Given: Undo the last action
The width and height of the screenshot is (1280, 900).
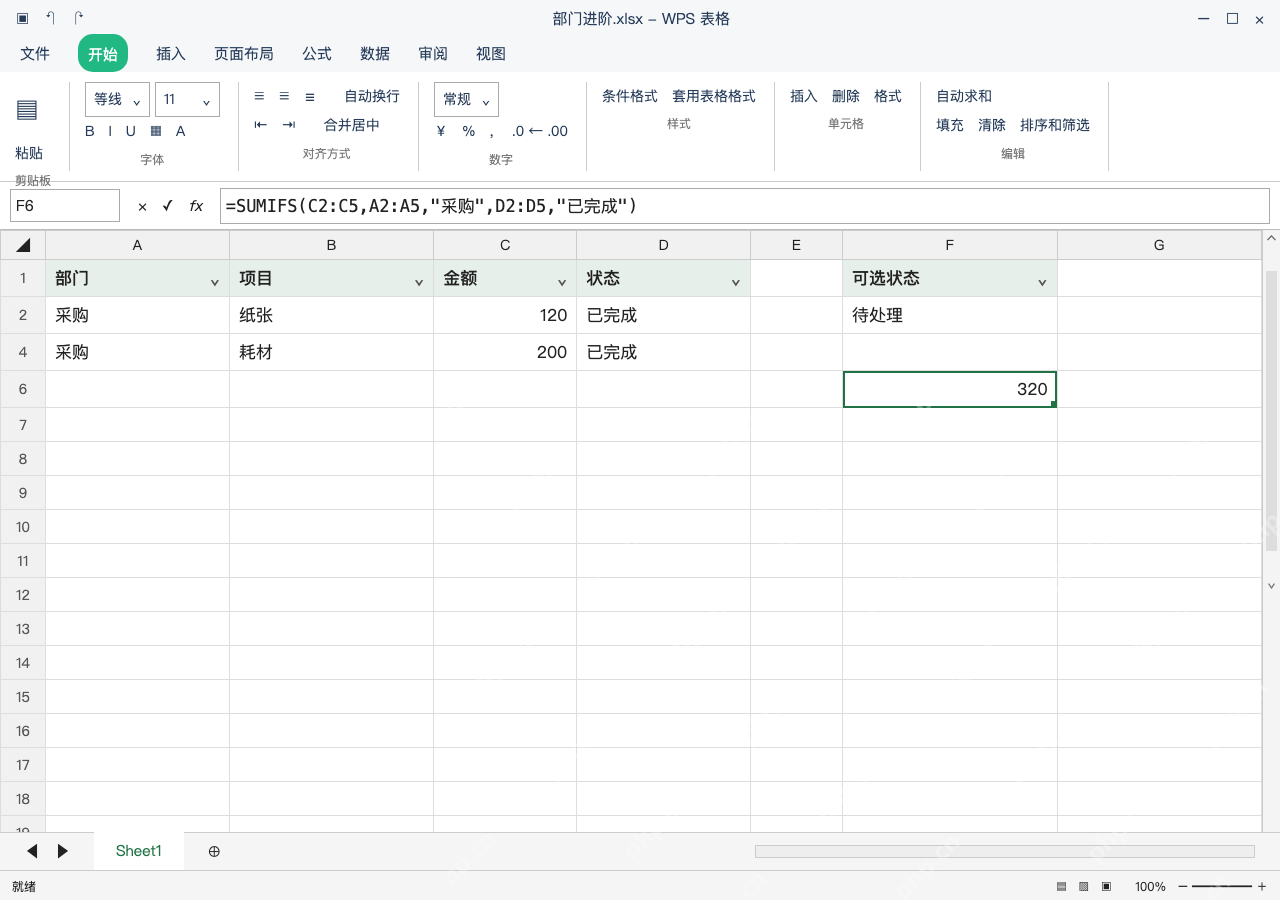Looking at the screenshot, I should click(51, 19).
